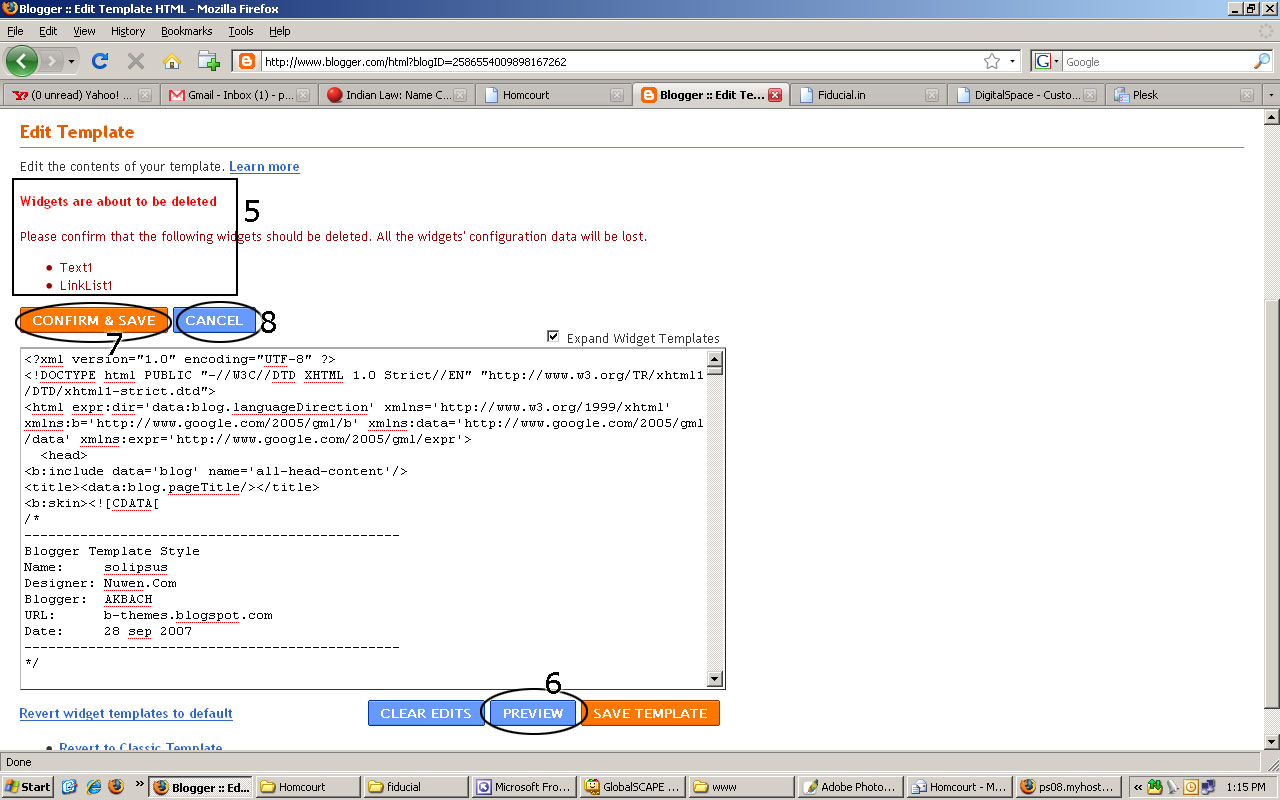Open the Help menu
This screenshot has width=1280, height=800.
point(280,31)
